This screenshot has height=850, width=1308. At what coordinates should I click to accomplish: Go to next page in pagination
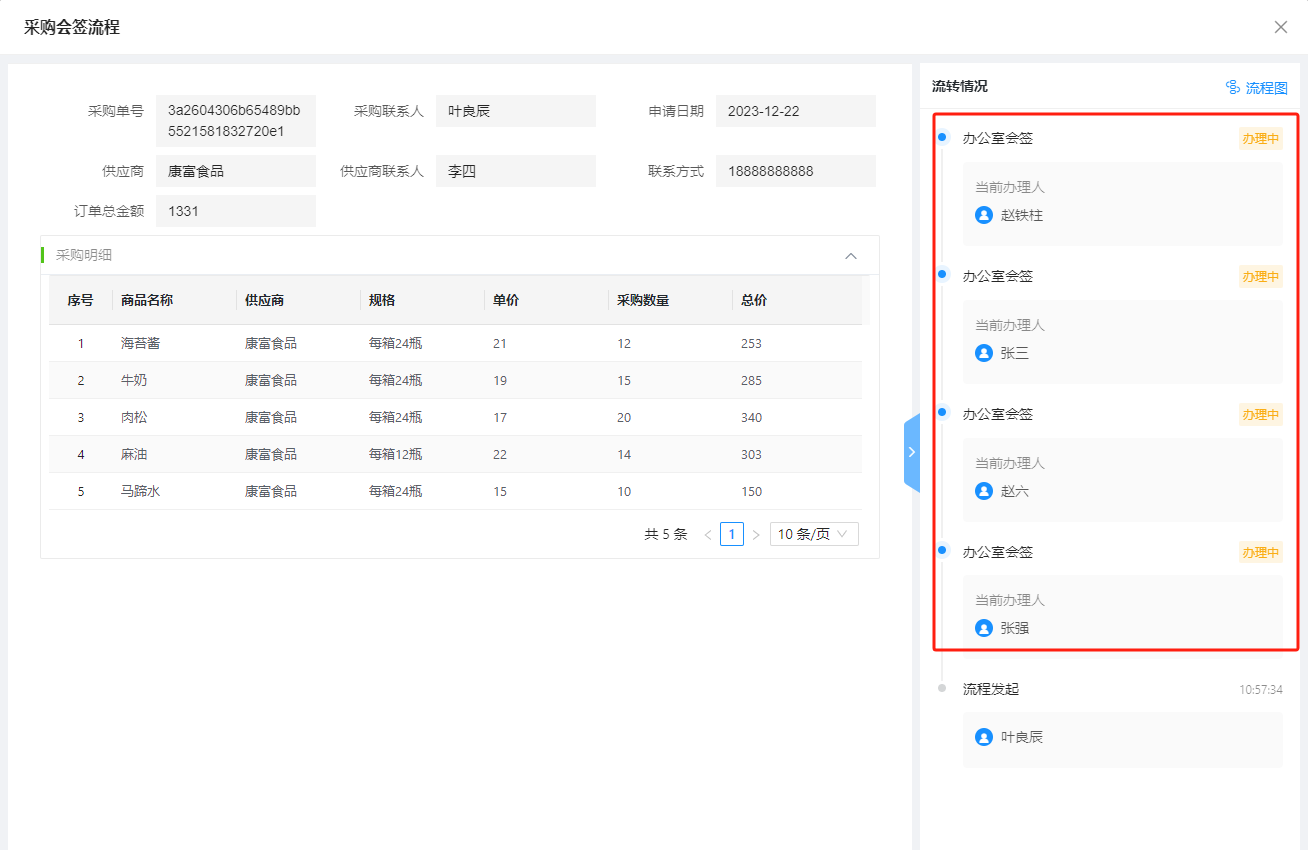click(756, 535)
